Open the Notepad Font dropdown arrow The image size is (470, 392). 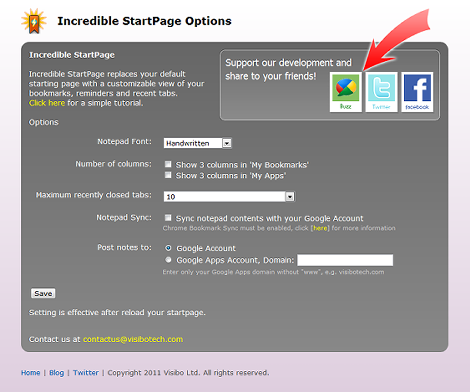(x=227, y=143)
